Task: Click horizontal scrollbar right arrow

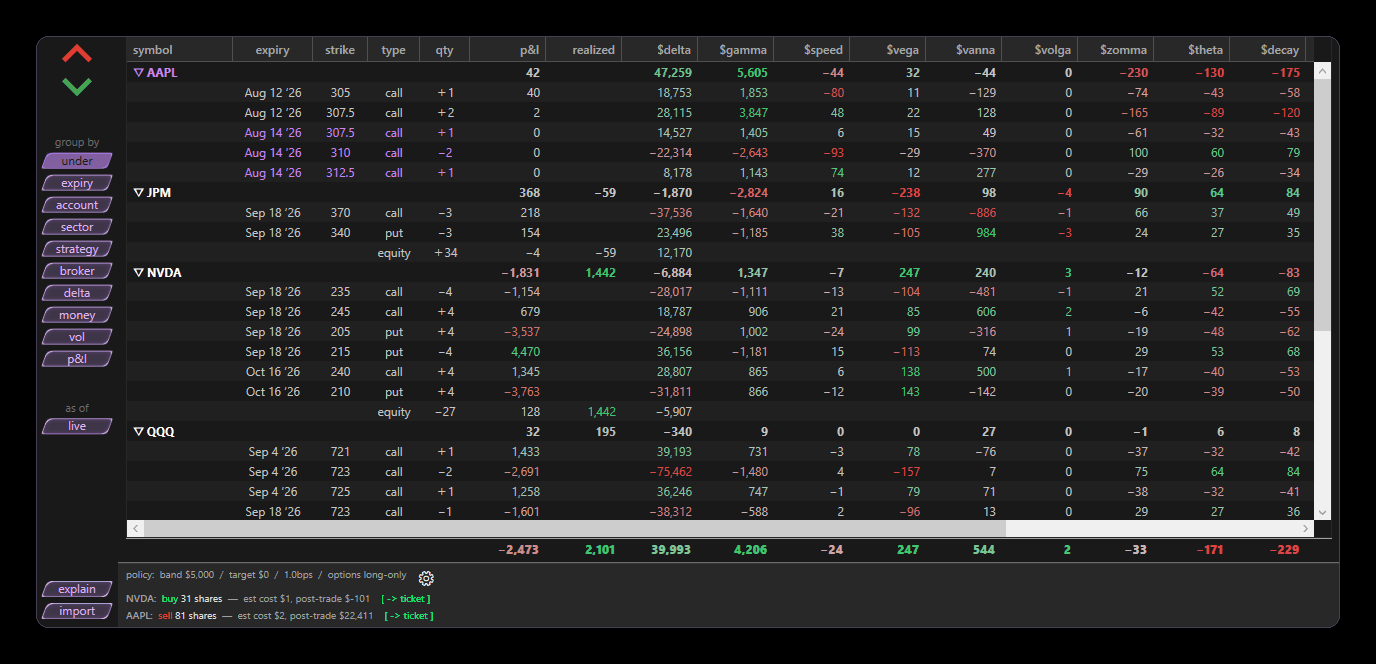Action: [x=1306, y=528]
